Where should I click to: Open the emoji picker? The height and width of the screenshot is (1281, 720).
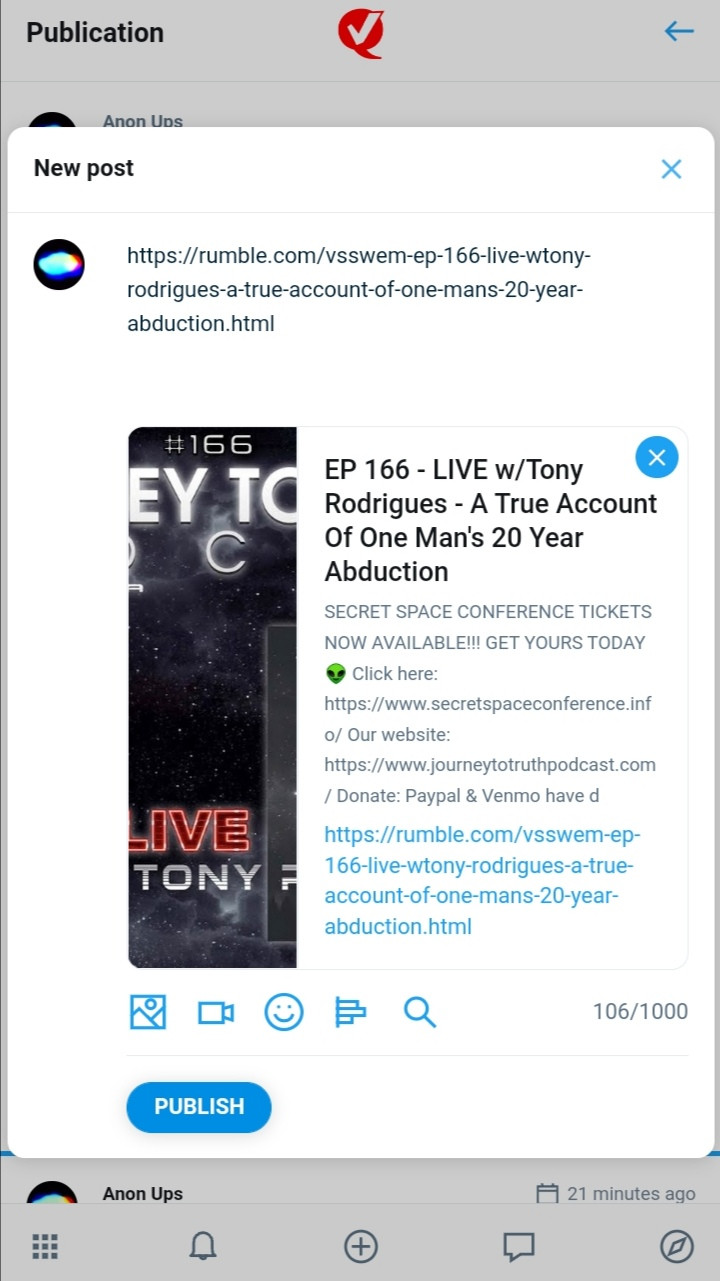click(x=283, y=1013)
